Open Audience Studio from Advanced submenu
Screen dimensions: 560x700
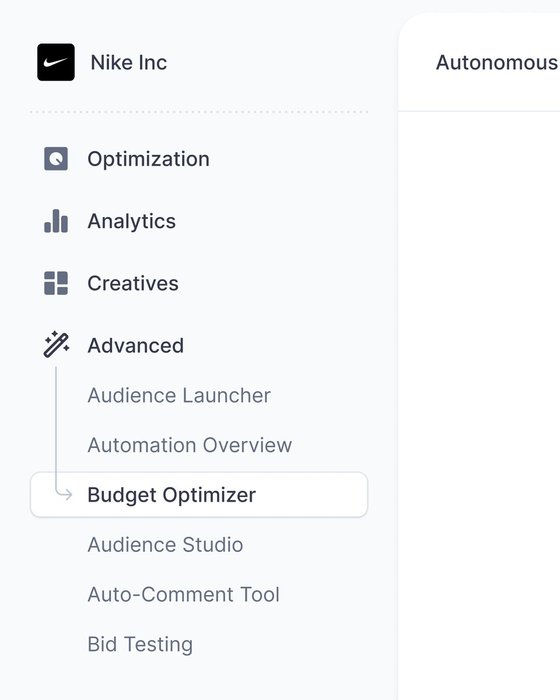pyautogui.click(x=165, y=545)
